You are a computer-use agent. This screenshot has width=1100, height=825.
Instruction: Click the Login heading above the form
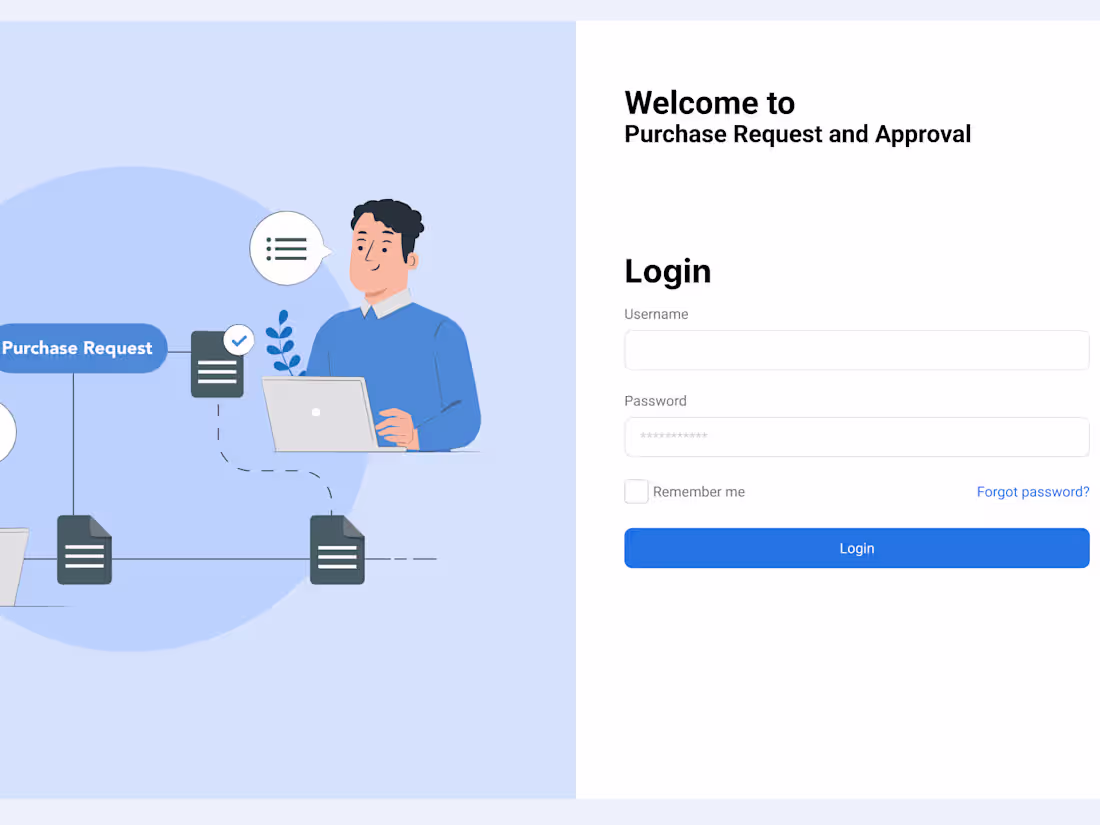pos(667,271)
